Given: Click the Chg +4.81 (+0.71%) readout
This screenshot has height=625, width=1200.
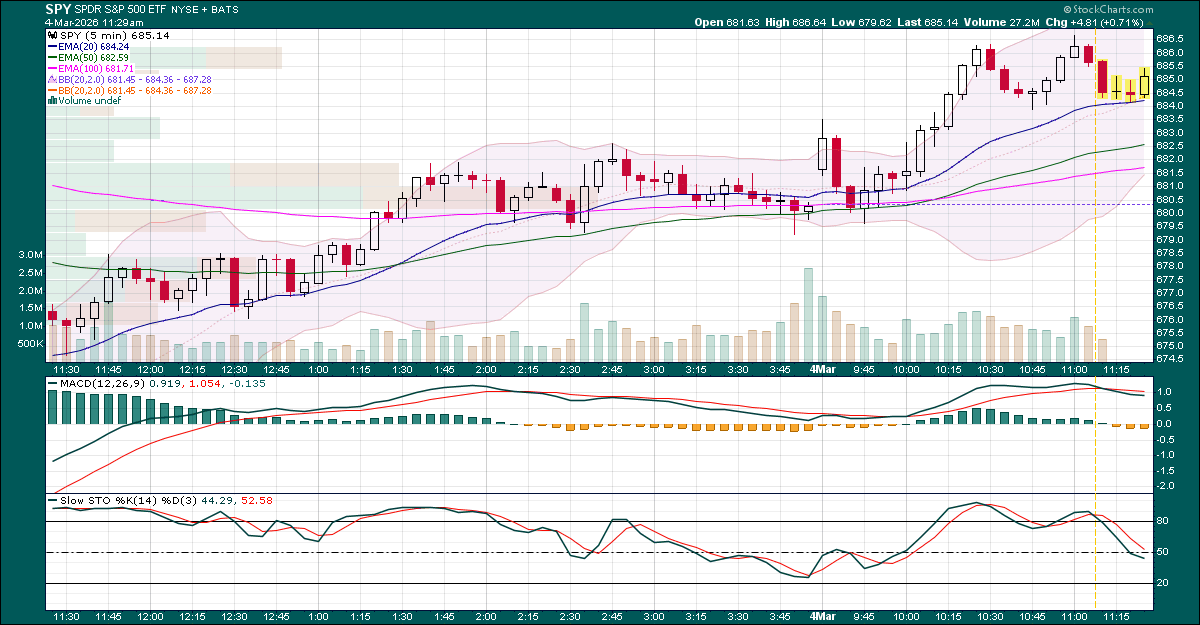Looking at the screenshot, I should [x=1096, y=22].
